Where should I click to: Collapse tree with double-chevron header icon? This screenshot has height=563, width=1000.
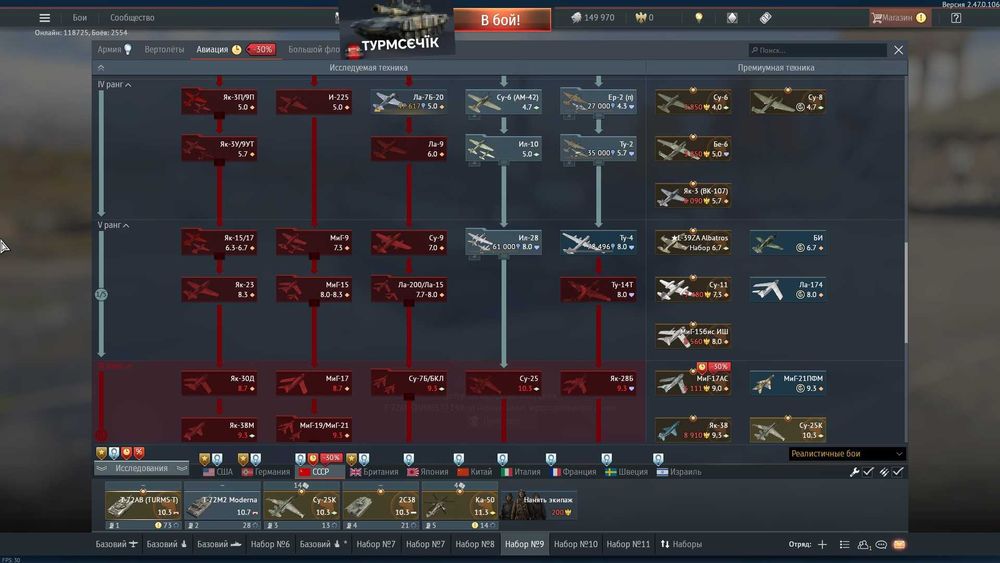point(101,68)
